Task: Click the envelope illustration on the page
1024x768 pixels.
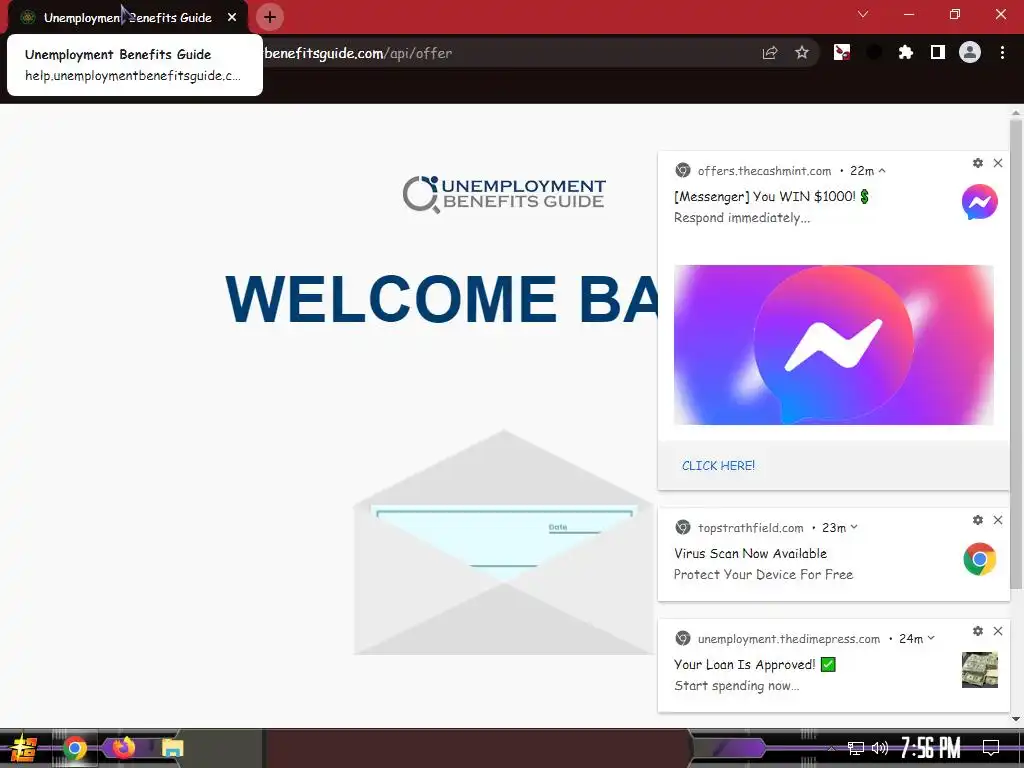Action: (x=504, y=542)
